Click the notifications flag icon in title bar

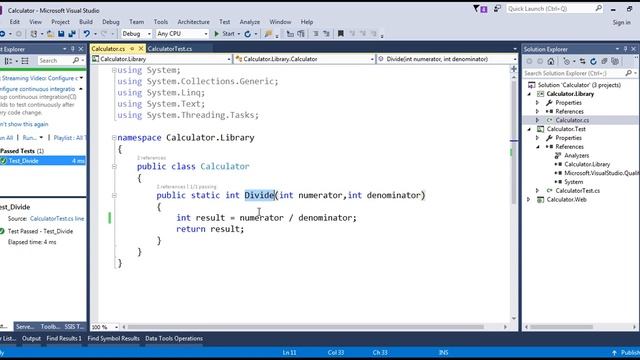(480, 9)
